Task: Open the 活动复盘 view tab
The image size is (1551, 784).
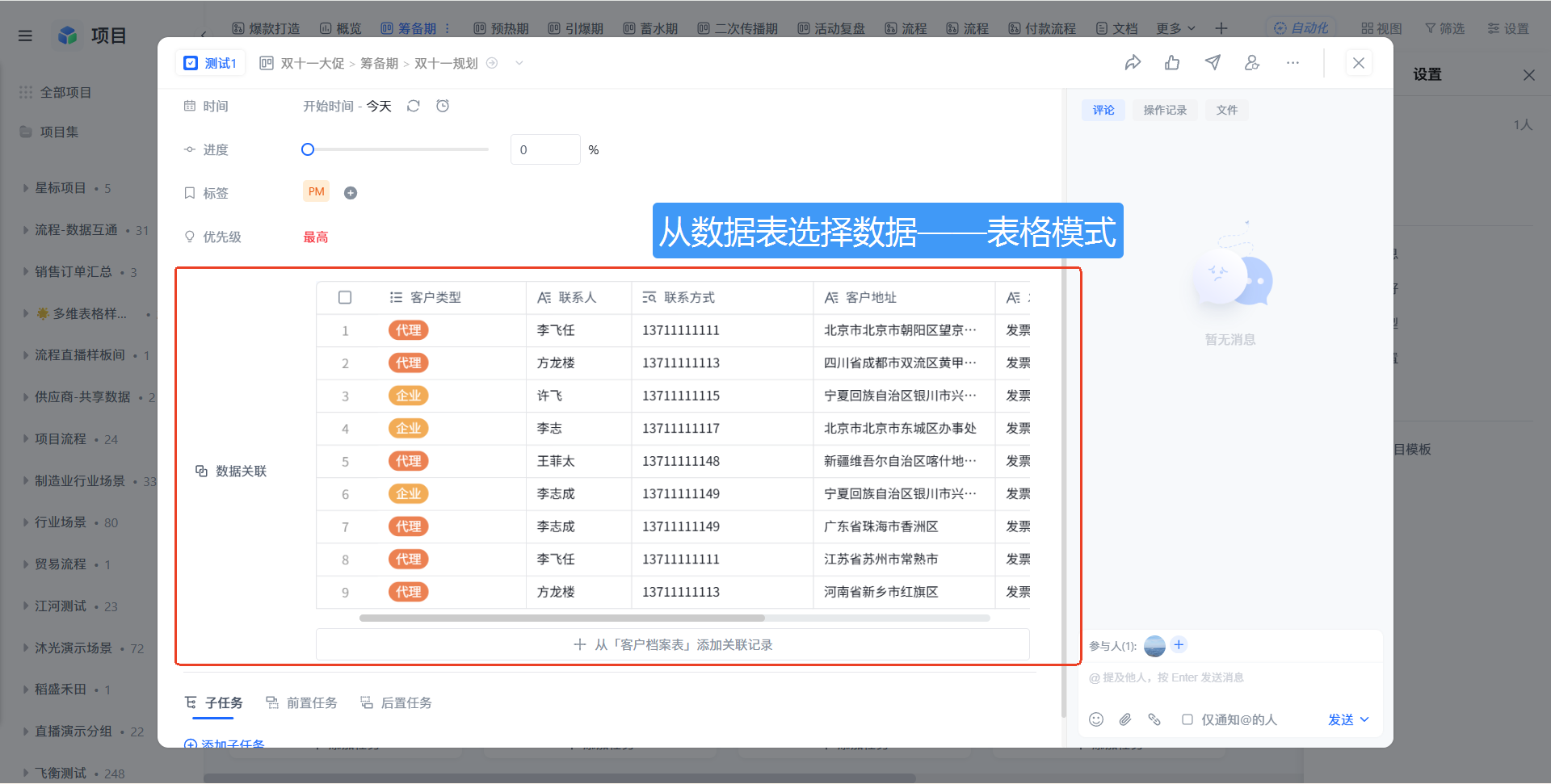Action: (x=831, y=28)
